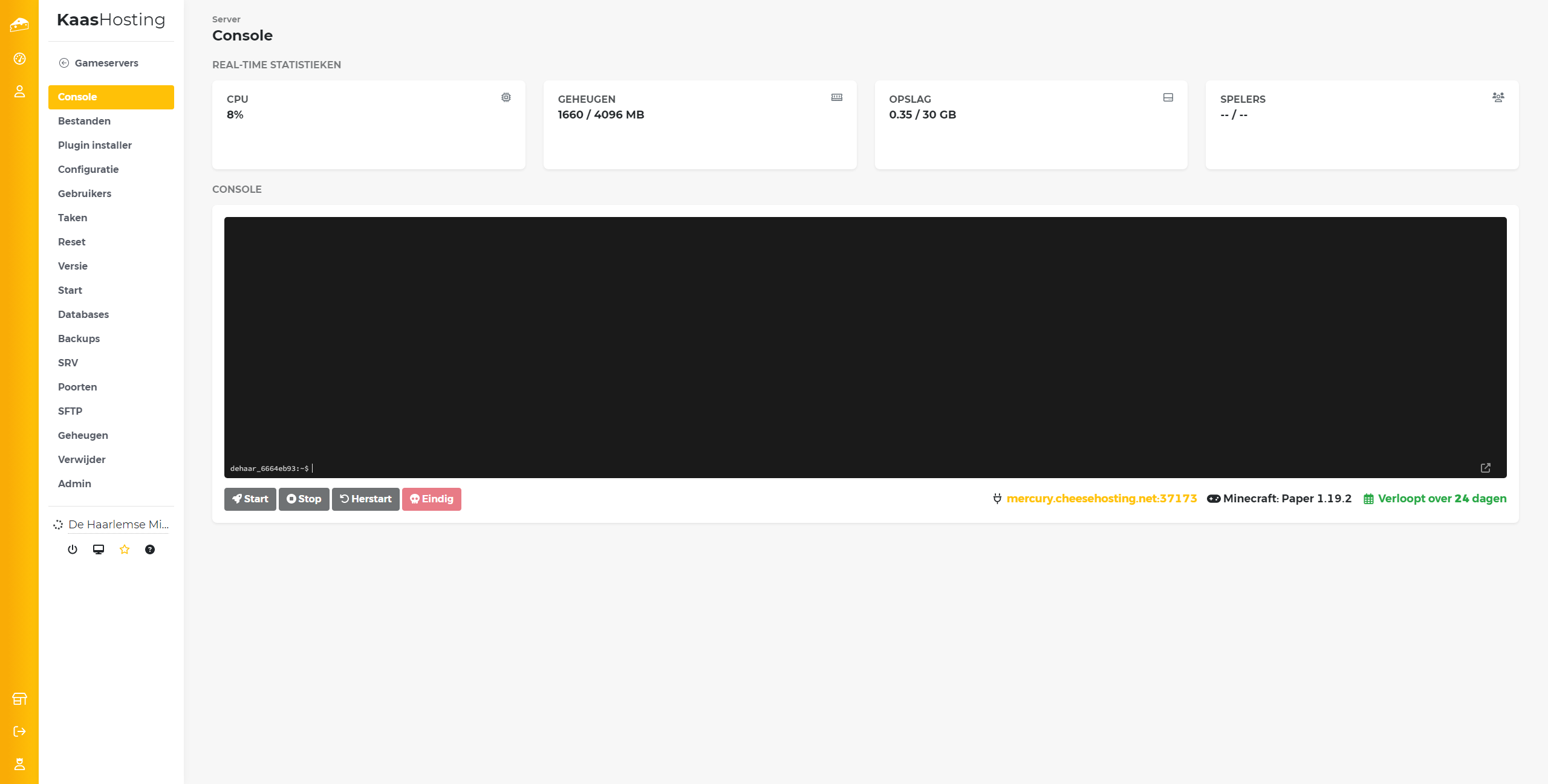Toggle the favorite star icon
The image size is (1548, 784).
125,549
